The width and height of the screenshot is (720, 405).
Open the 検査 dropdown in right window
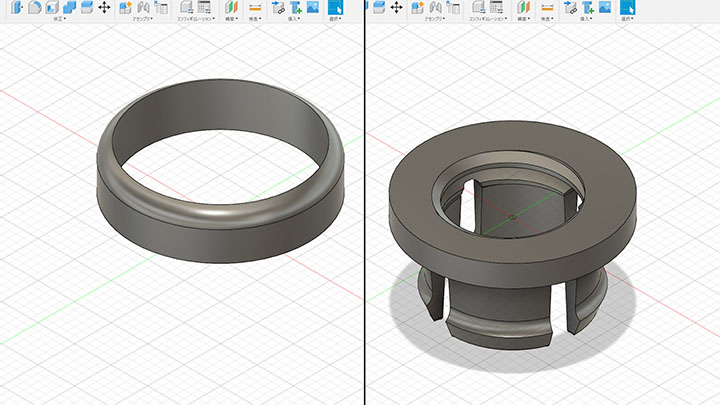pyautogui.click(x=547, y=19)
